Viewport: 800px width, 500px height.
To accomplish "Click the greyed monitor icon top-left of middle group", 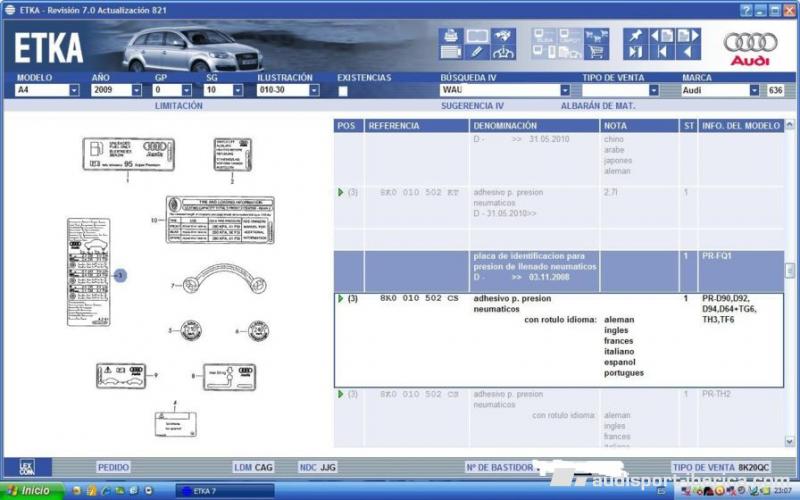I will [544, 36].
